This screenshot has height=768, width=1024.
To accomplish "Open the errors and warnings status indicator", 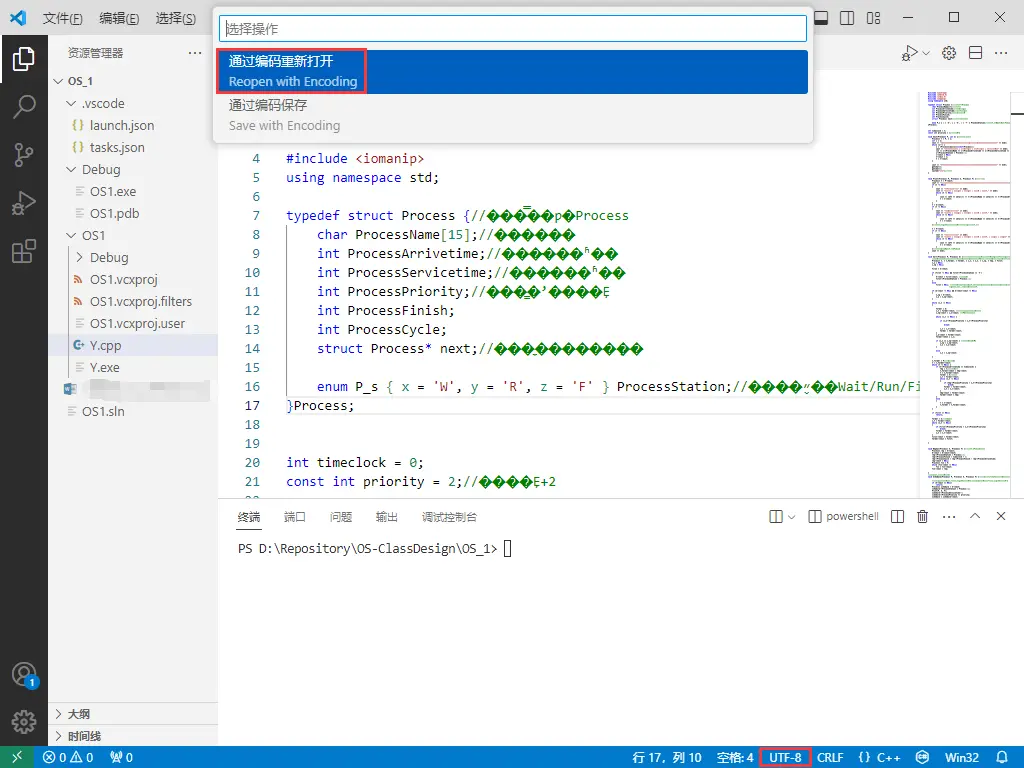I will 68,758.
